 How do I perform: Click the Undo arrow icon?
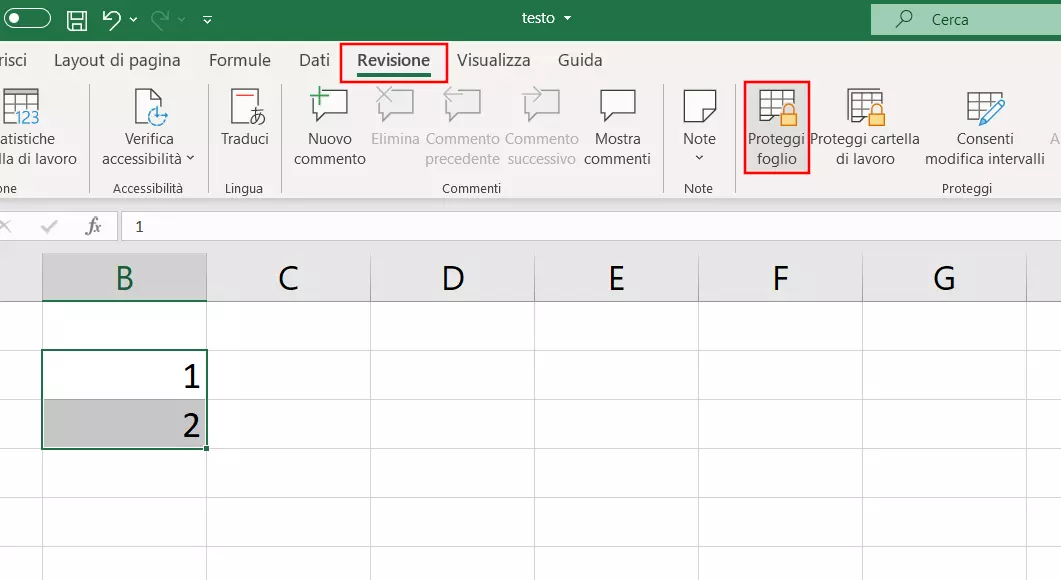pyautogui.click(x=112, y=20)
